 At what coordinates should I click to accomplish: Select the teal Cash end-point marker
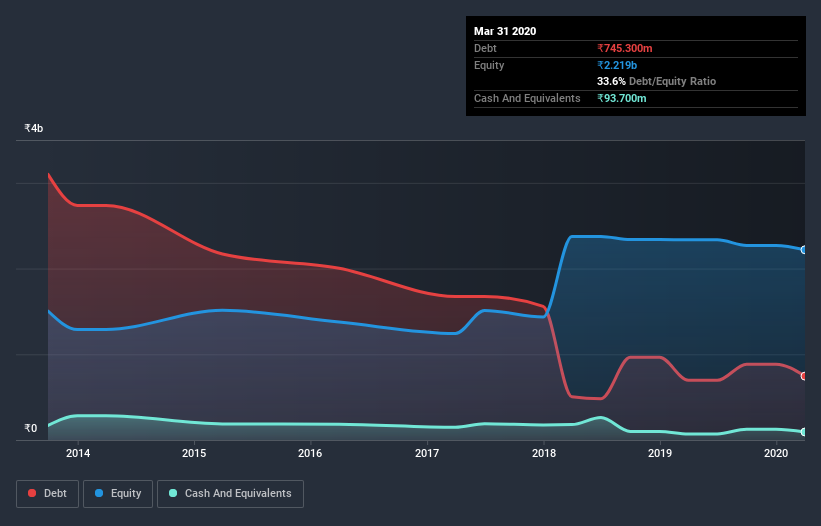pyautogui.click(x=804, y=432)
